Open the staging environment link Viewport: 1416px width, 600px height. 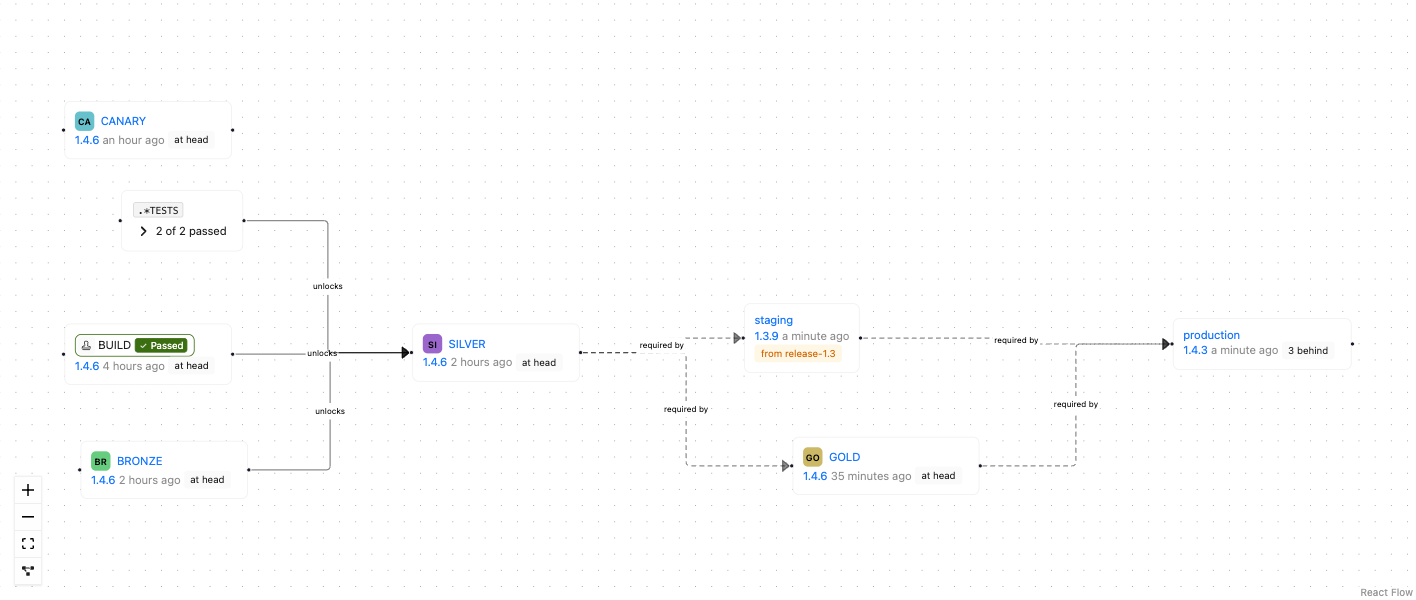point(774,320)
